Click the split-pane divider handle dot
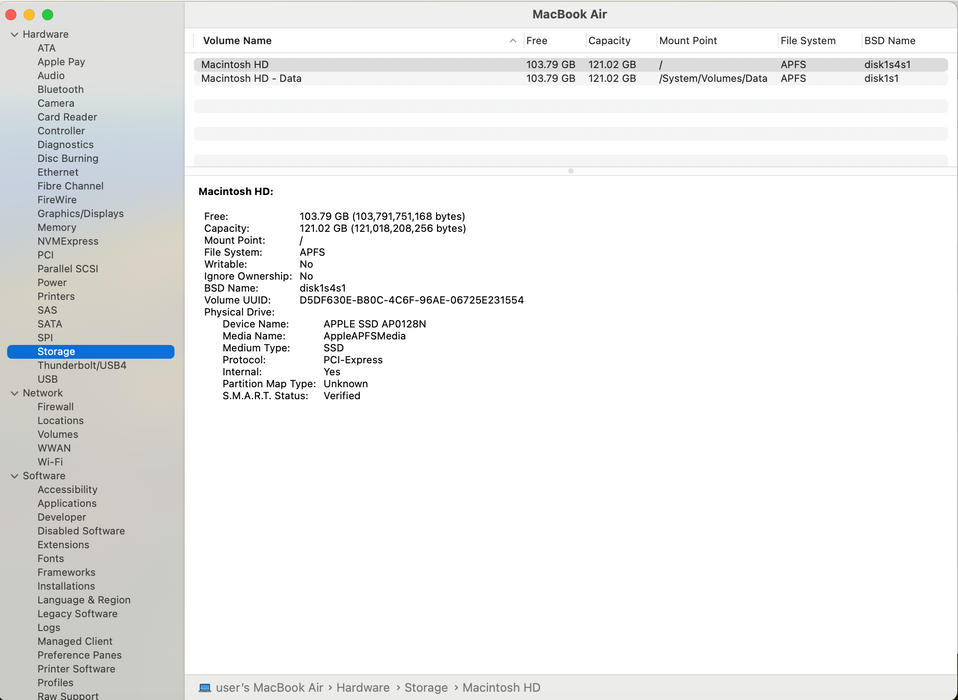 [571, 171]
